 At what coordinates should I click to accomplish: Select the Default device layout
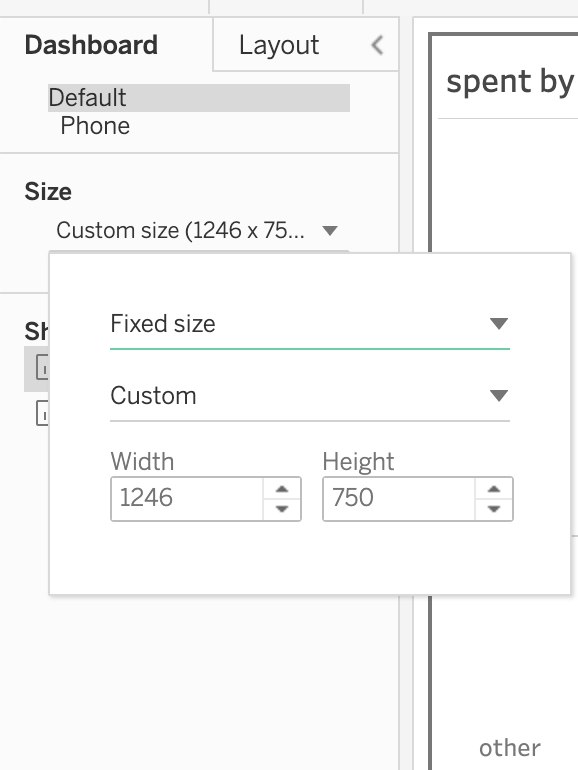point(199,98)
